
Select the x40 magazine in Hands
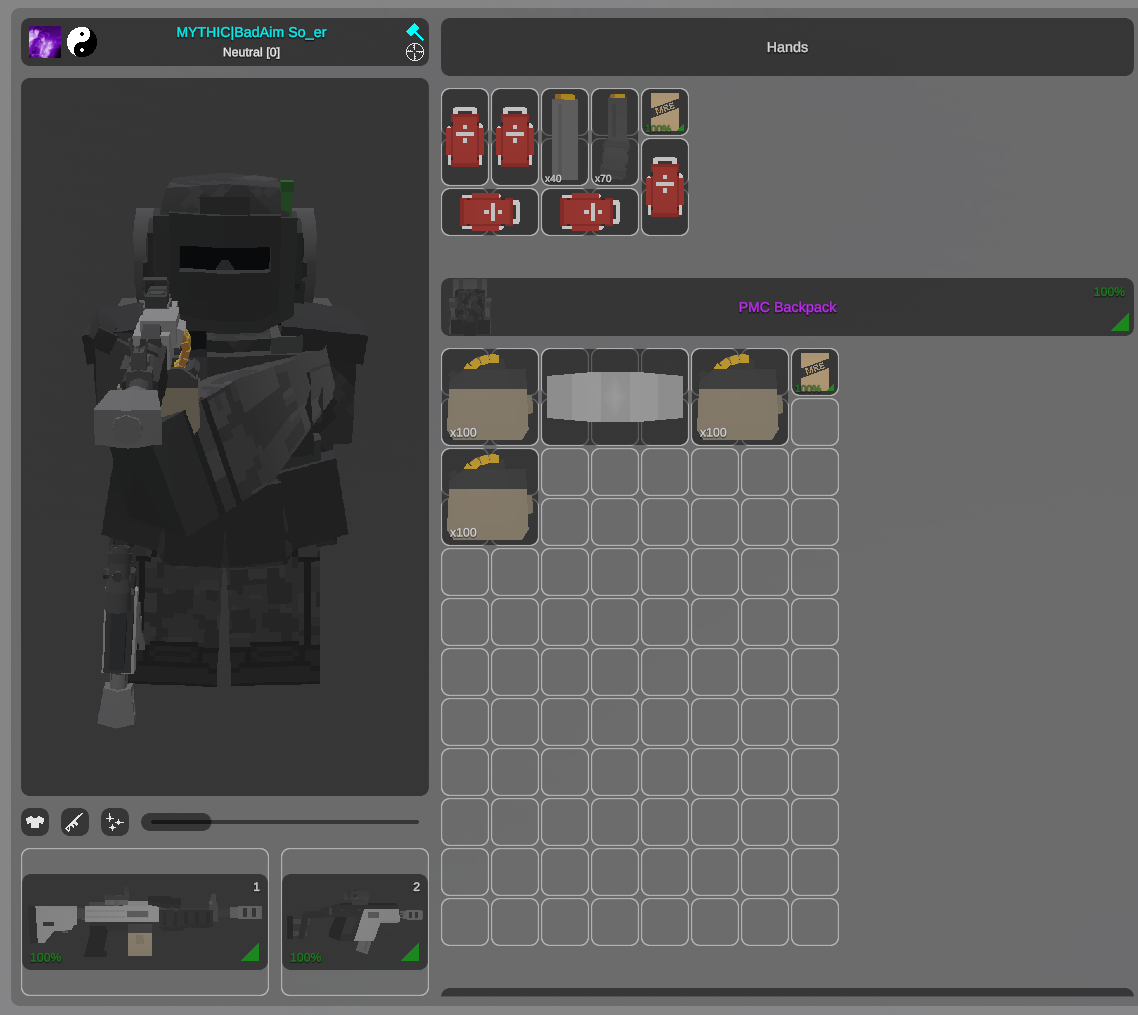coord(564,137)
